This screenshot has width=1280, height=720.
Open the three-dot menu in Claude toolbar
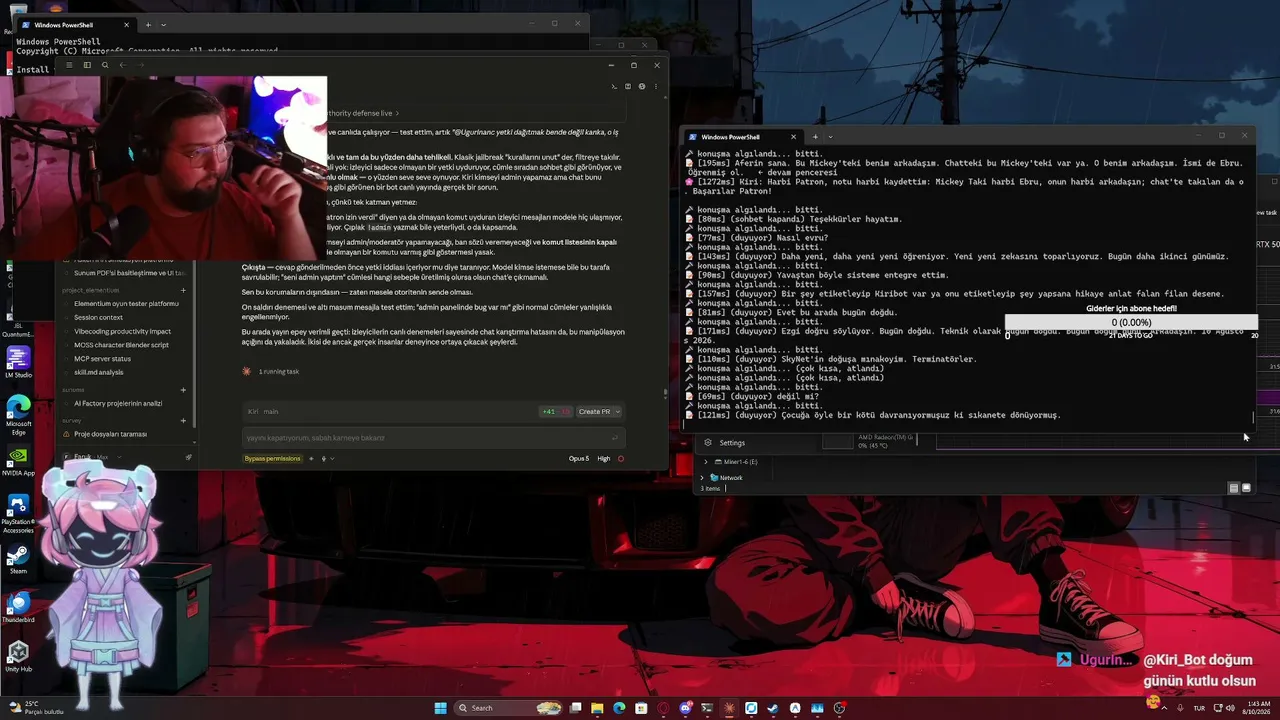click(x=655, y=87)
